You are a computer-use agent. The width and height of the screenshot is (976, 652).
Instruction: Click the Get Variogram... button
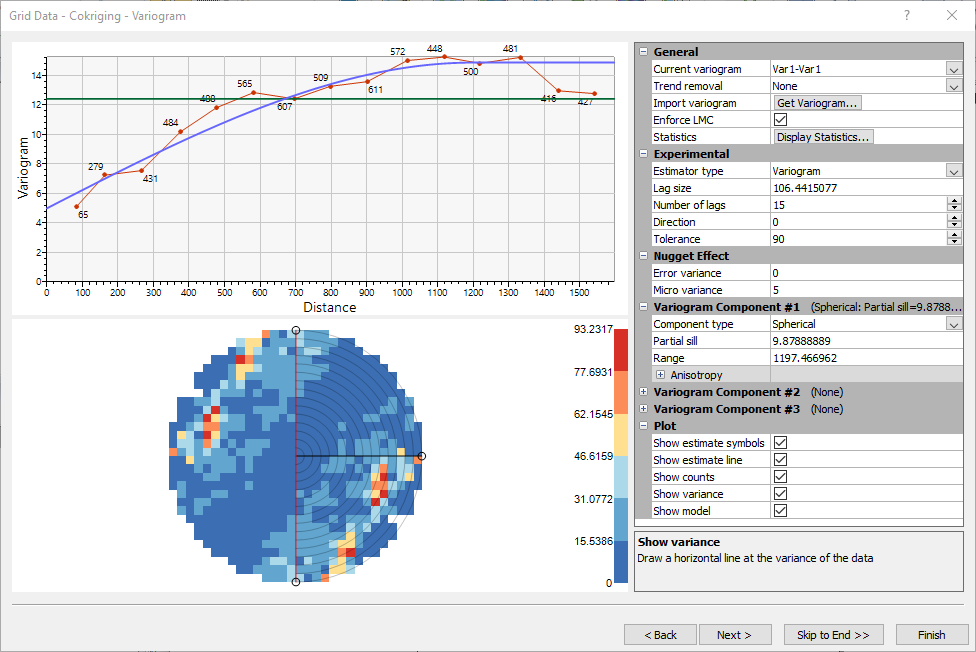[x=817, y=103]
